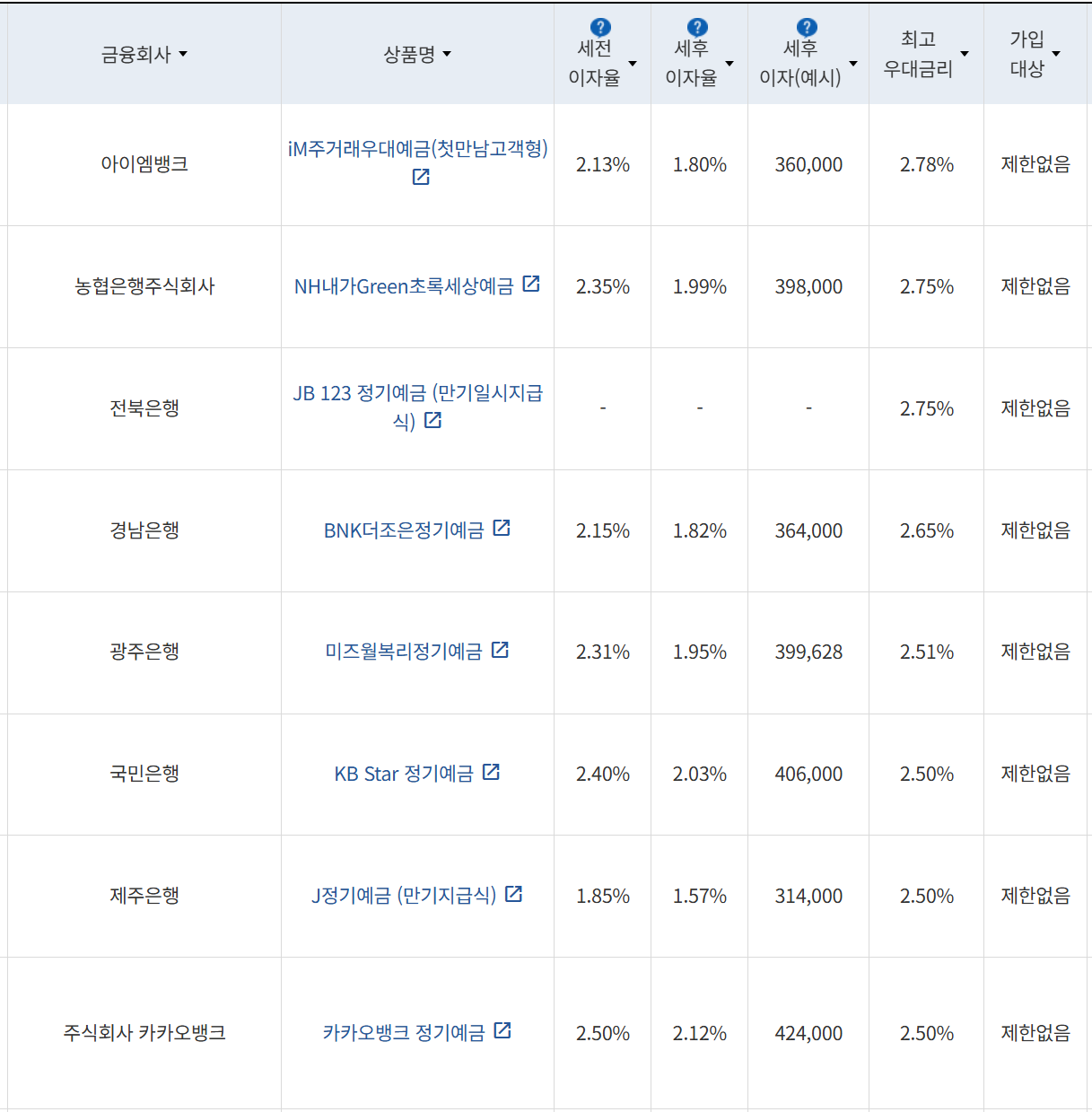
Task: Click the 전북은행 table row
Action: (x=144, y=407)
